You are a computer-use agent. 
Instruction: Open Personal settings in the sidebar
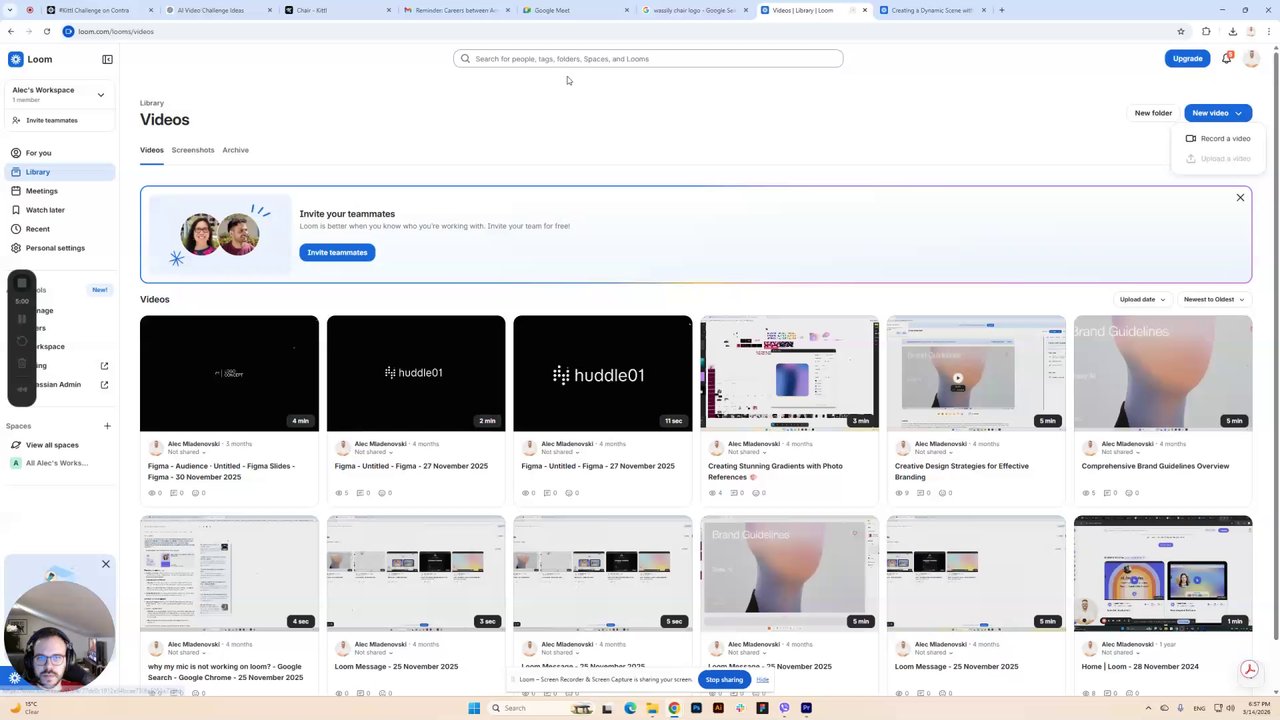(x=59, y=248)
